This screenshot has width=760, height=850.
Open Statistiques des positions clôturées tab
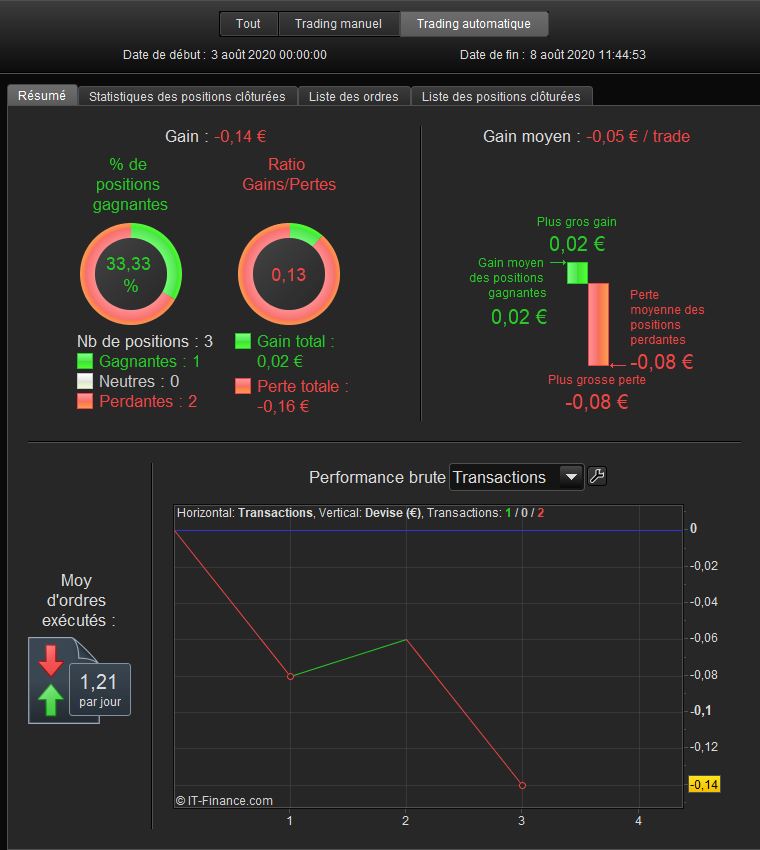pyautogui.click(x=187, y=96)
